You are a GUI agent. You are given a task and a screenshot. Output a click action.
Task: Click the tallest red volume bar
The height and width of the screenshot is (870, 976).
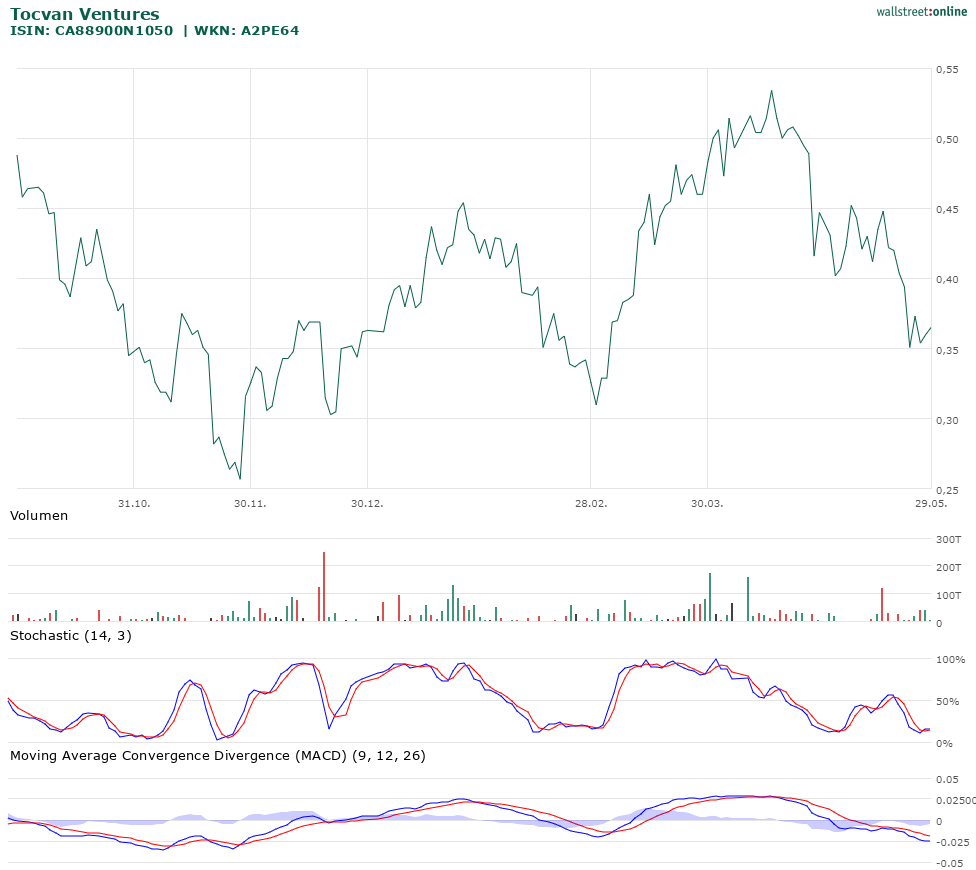[324, 586]
